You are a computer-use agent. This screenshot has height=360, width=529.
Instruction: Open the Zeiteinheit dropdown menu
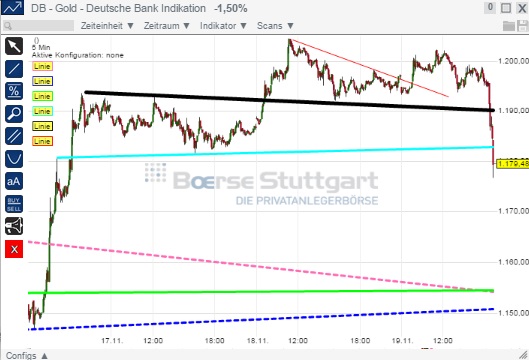[107, 26]
